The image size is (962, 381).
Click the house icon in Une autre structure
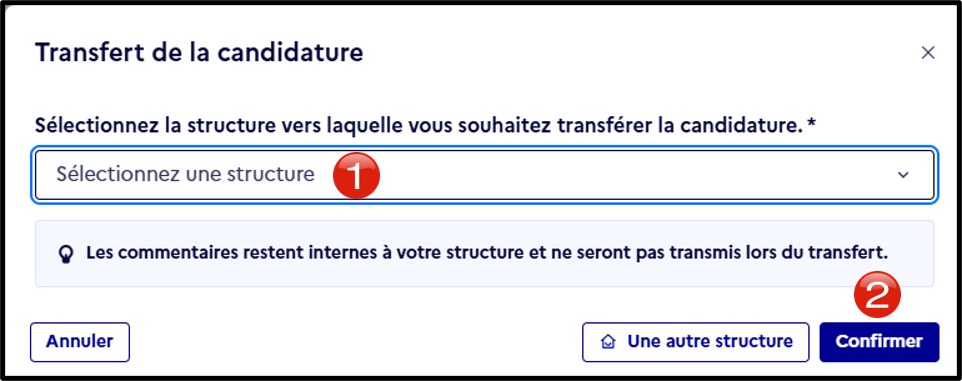click(x=607, y=342)
